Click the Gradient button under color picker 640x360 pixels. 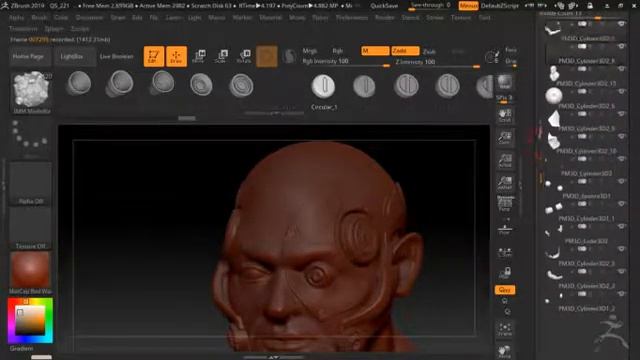tap(21, 349)
